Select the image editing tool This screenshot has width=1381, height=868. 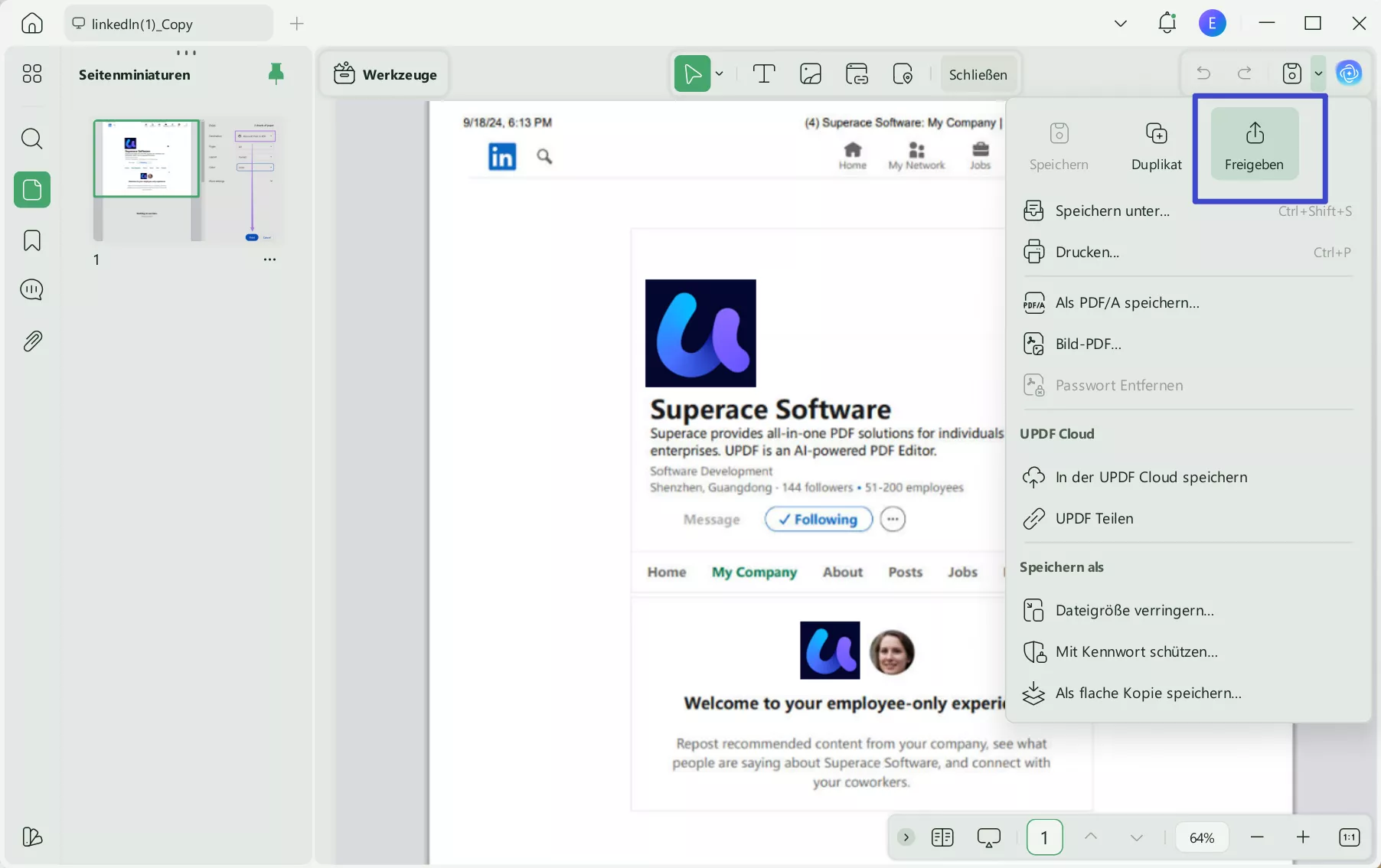(x=811, y=74)
